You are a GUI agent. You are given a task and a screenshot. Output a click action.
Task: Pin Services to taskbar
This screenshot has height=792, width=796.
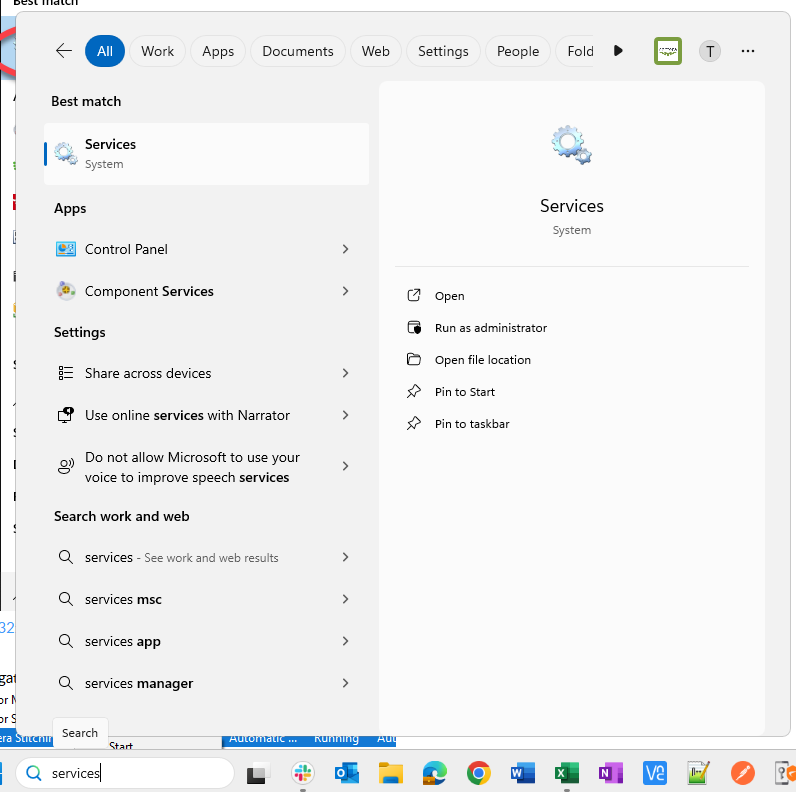(x=471, y=424)
